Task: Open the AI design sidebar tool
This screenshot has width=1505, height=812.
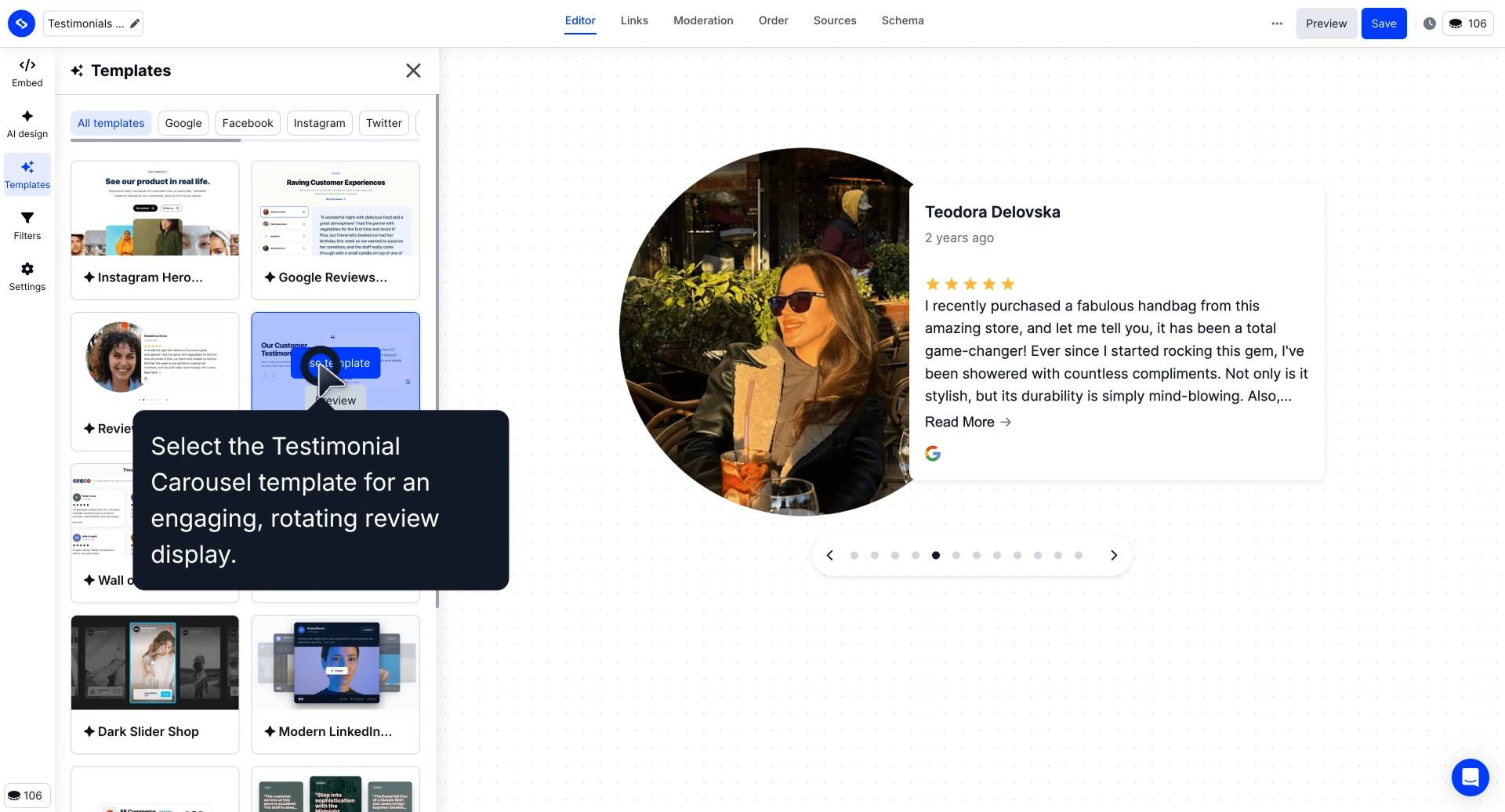Action: coord(27,124)
